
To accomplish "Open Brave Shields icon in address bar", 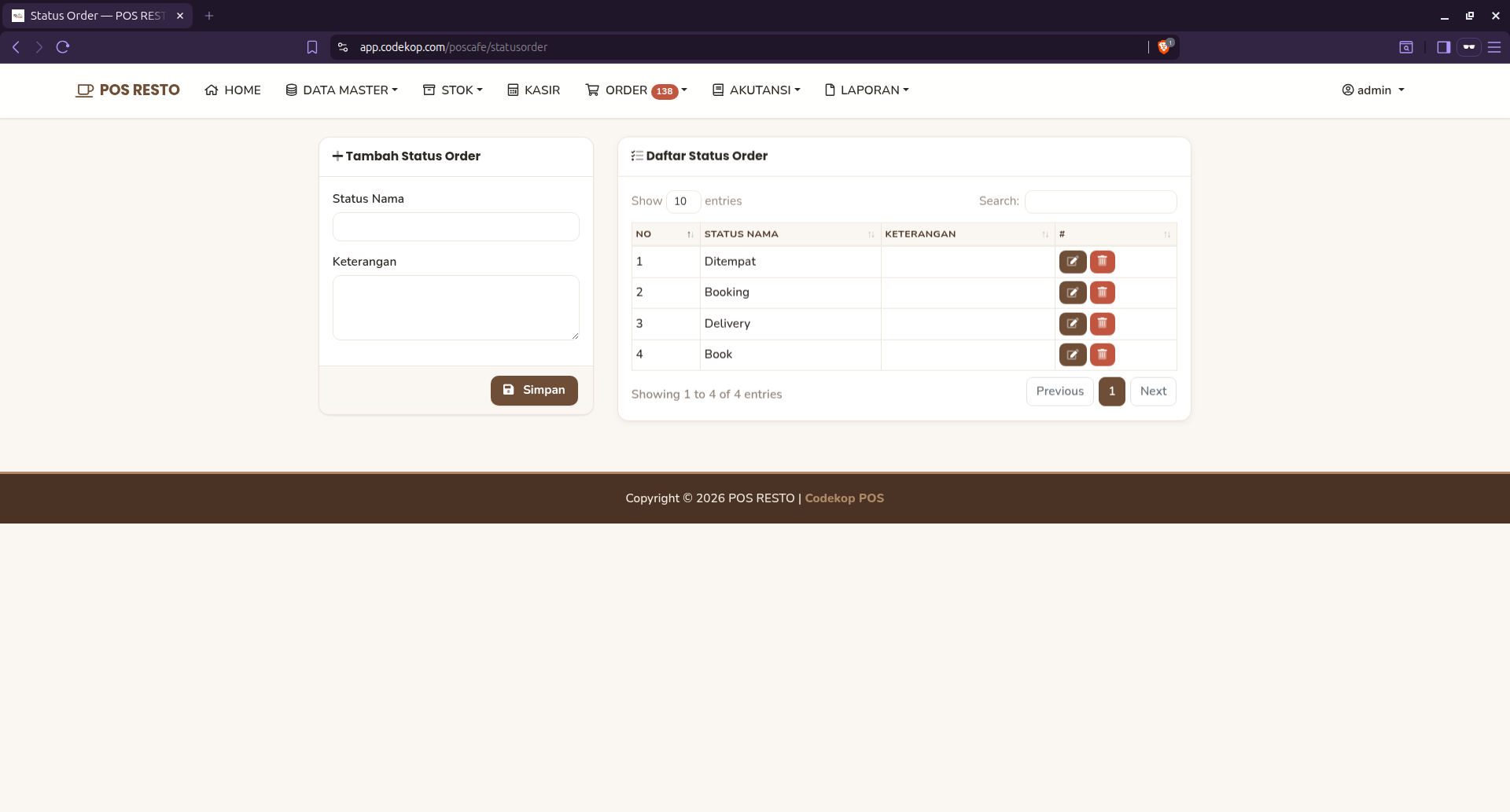I will [1165, 47].
